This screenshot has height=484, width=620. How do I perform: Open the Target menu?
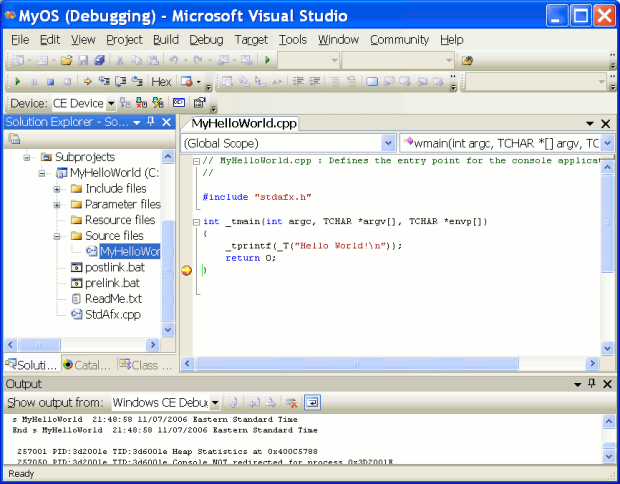click(x=251, y=40)
